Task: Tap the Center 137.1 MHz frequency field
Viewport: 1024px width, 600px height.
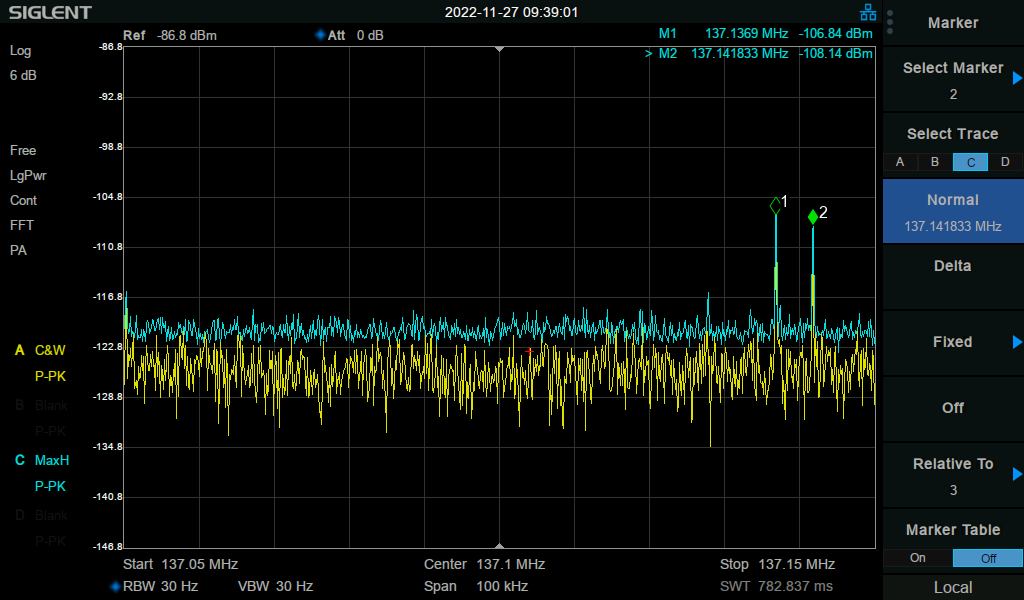Action: coord(484,564)
